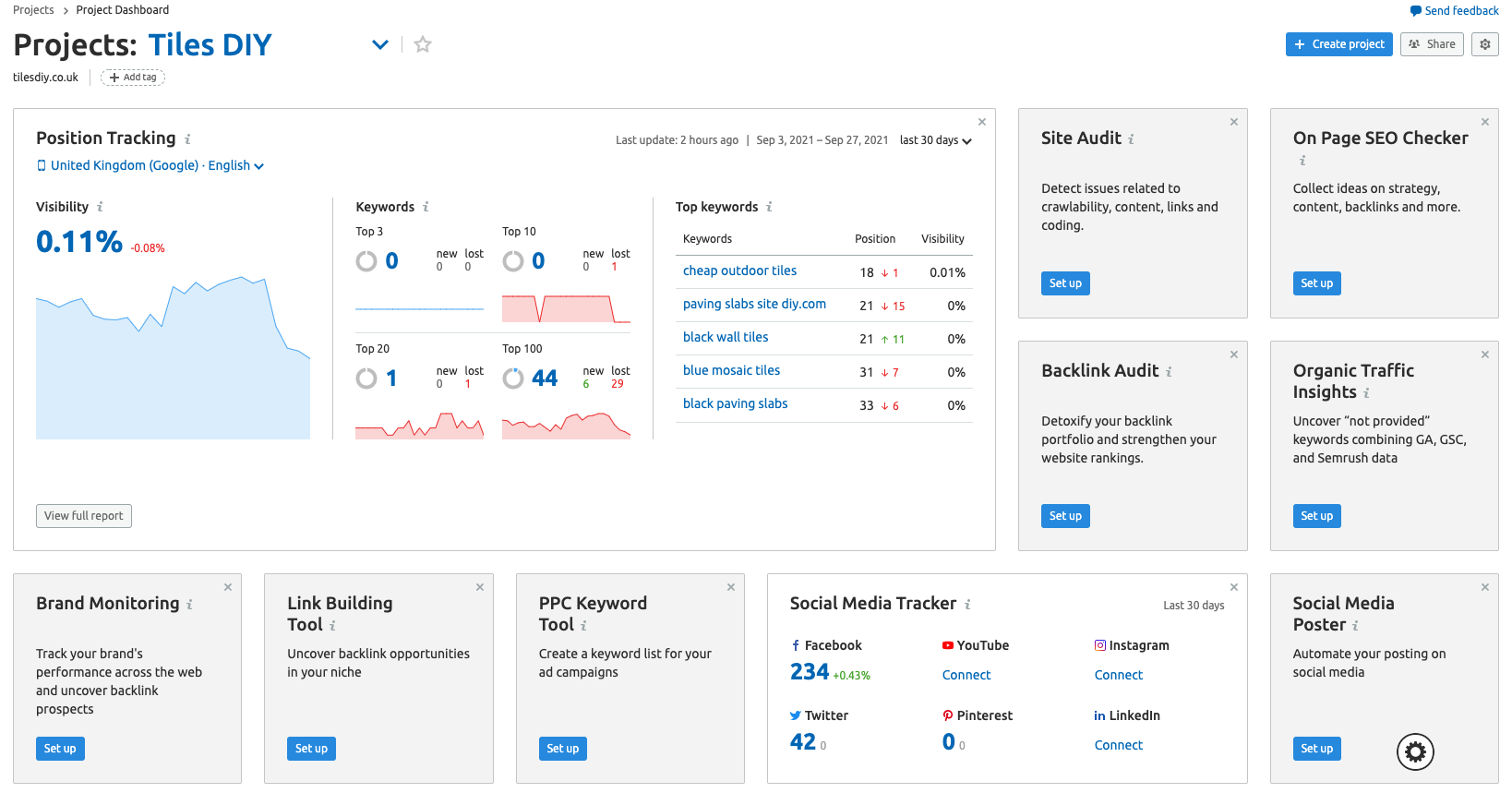Image resolution: width=1512 pixels, height=793 pixels.
Task: Close the Backlink Audit card
Action: tap(1234, 354)
